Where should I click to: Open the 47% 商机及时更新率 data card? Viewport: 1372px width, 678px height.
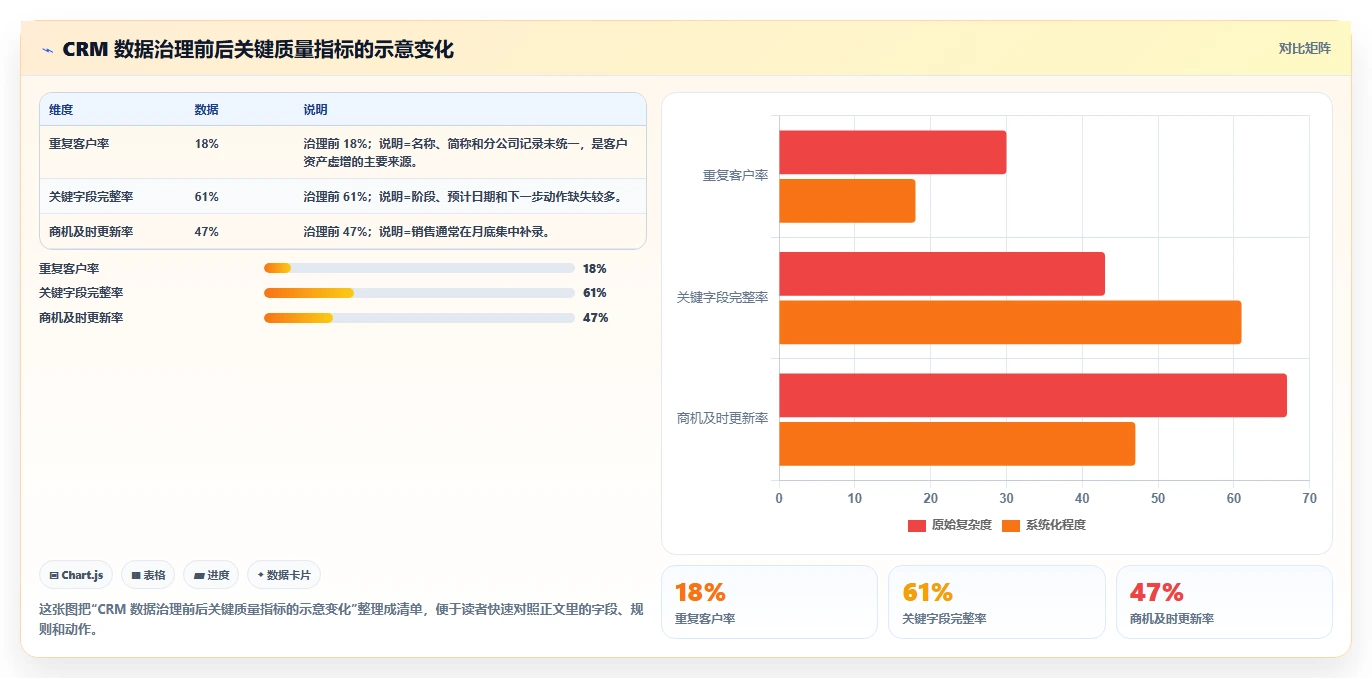(x=1224, y=602)
